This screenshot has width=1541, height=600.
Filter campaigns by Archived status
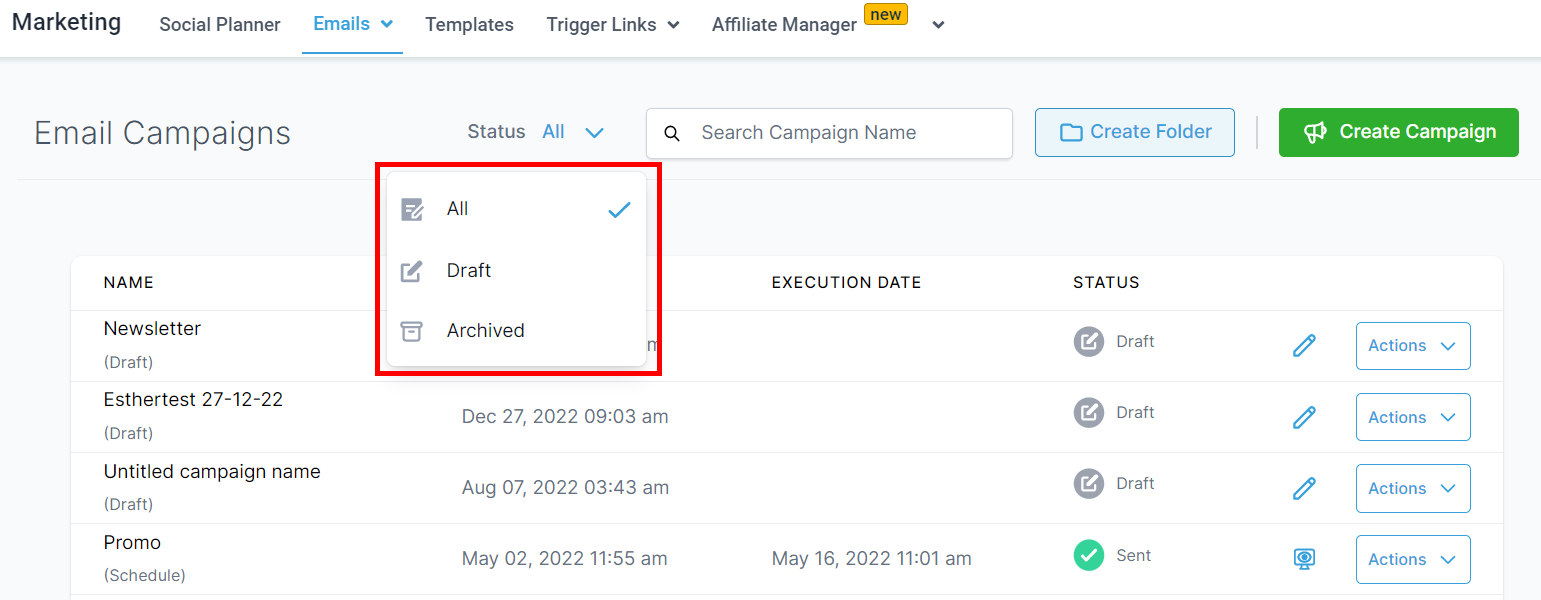coord(486,331)
